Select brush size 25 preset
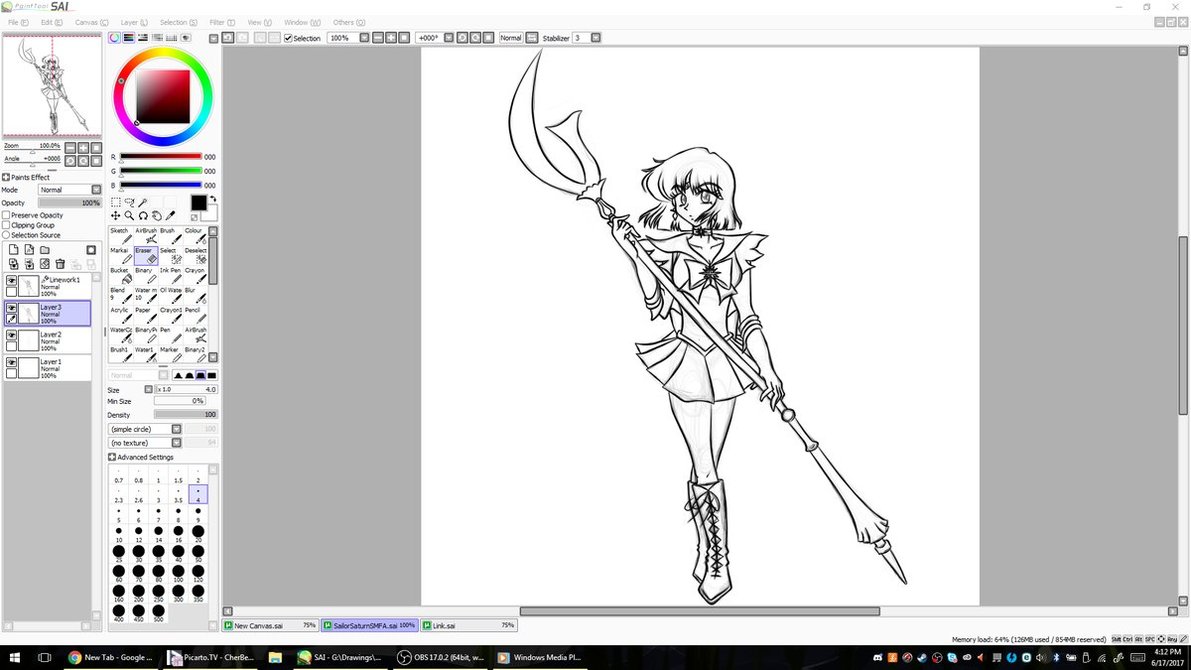The image size is (1191, 670). [118, 554]
